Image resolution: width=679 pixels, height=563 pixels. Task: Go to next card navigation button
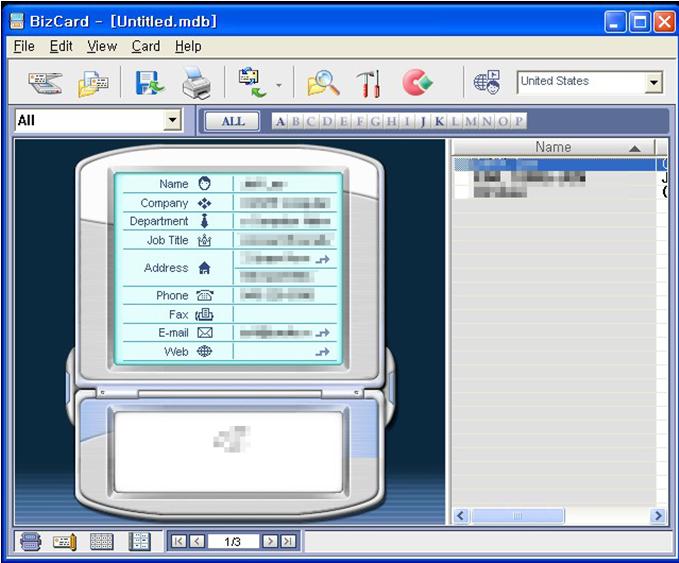270,541
